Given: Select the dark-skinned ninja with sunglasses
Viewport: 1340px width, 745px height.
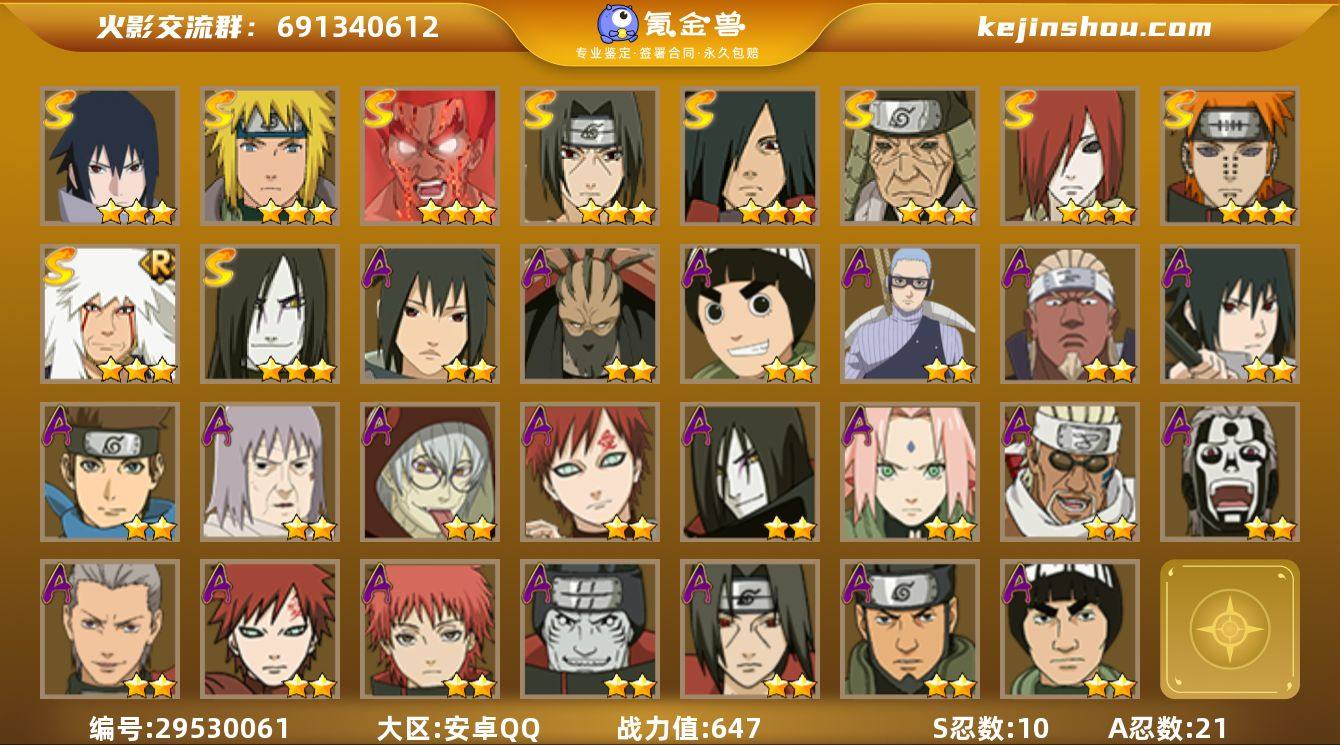Looking at the screenshot, I should [1070, 472].
